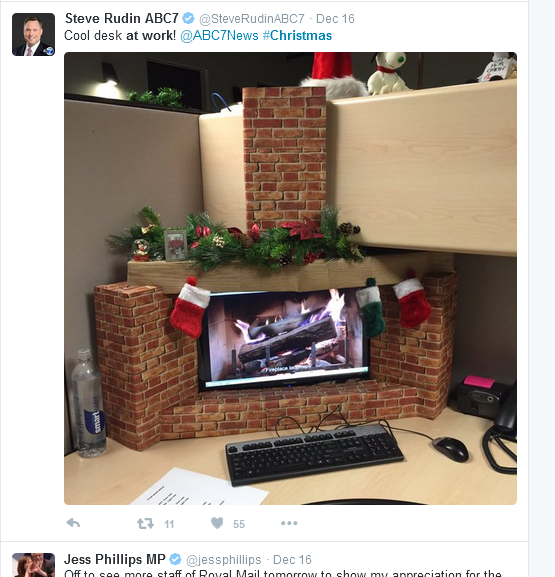Click the Steve Rudin ABC7 display name
This screenshot has height=577, width=555.
coord(121,18)
